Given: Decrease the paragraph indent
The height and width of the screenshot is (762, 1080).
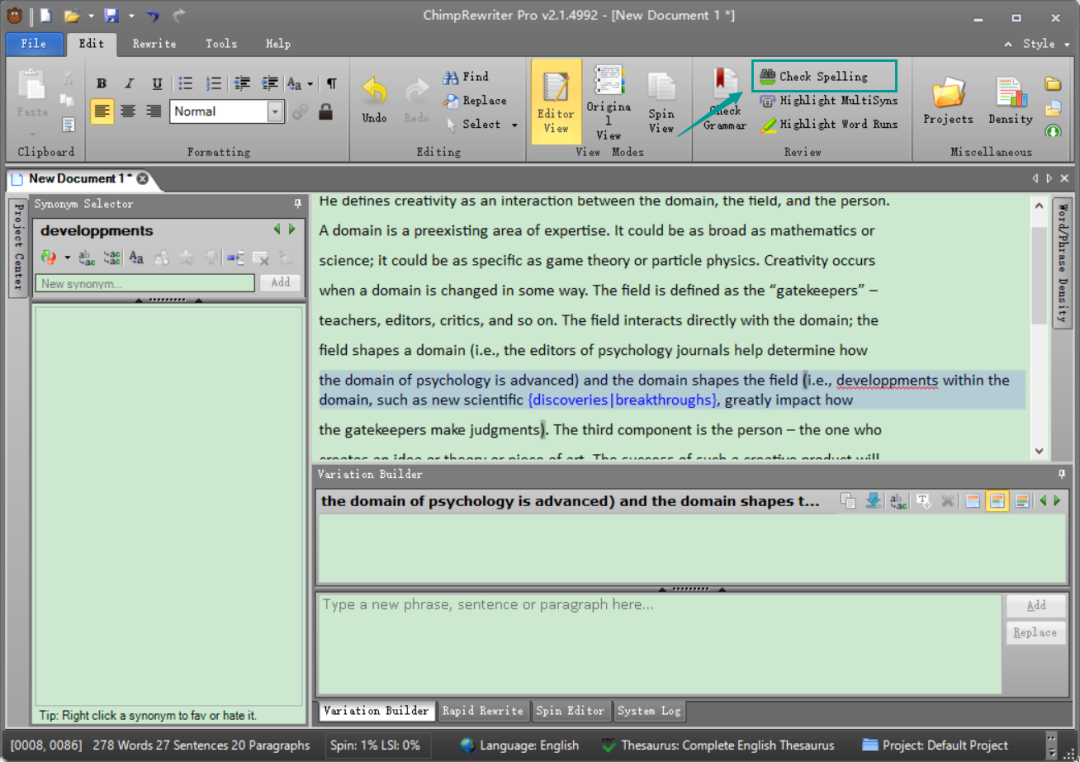Looking at the screenshot, I should coord(242,83).
